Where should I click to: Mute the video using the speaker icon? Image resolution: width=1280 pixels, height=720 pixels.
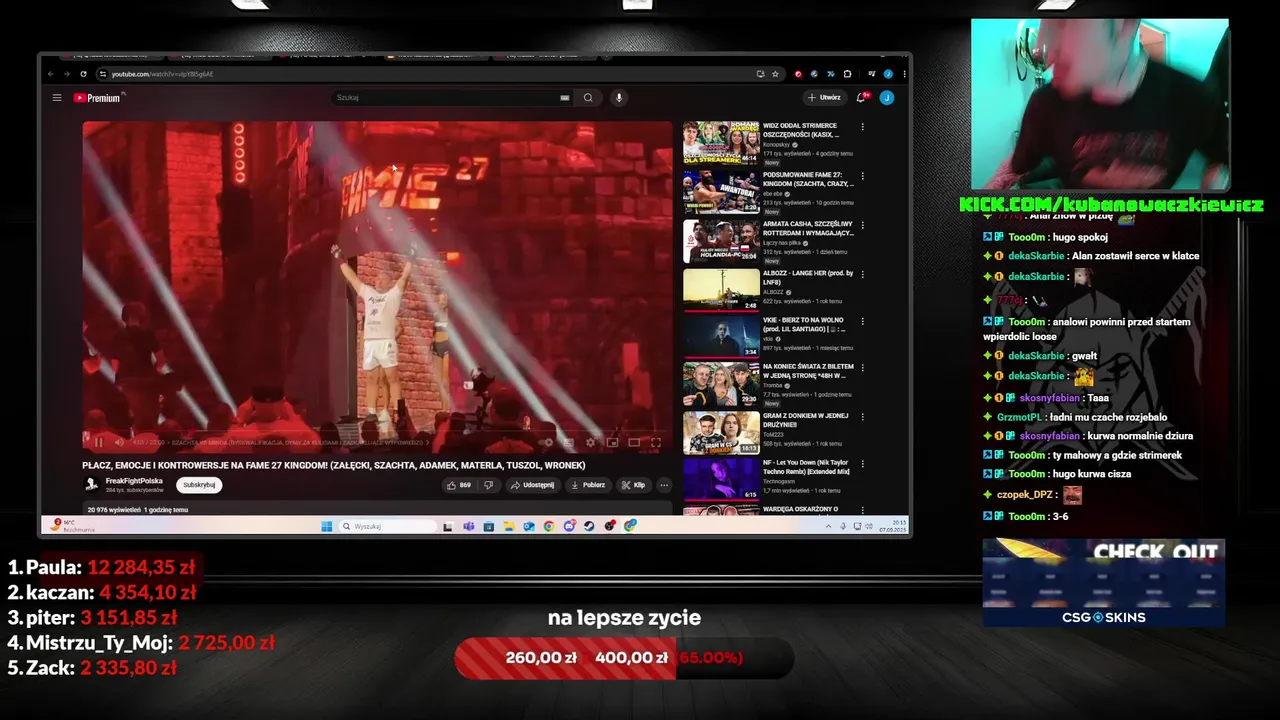pyautogui.click(x=119, y=442)
